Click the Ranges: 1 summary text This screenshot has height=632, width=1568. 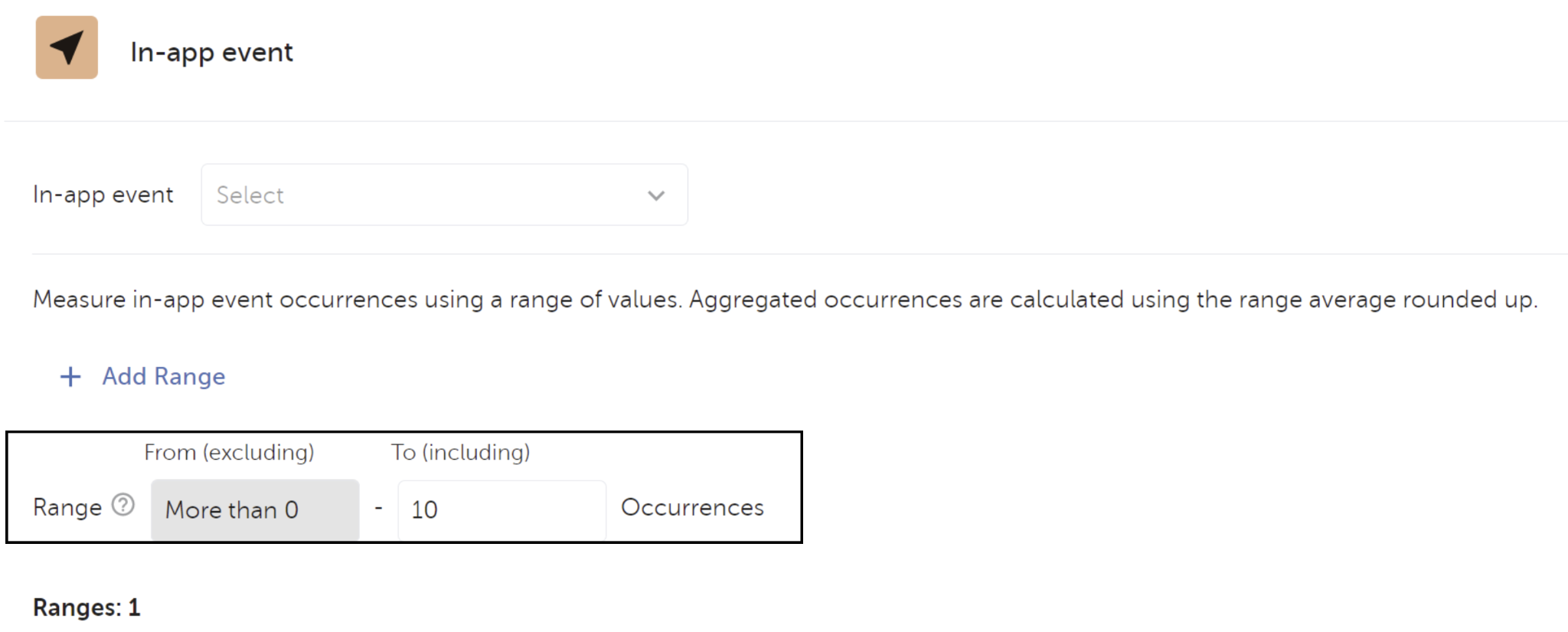(x=87, y=607)
